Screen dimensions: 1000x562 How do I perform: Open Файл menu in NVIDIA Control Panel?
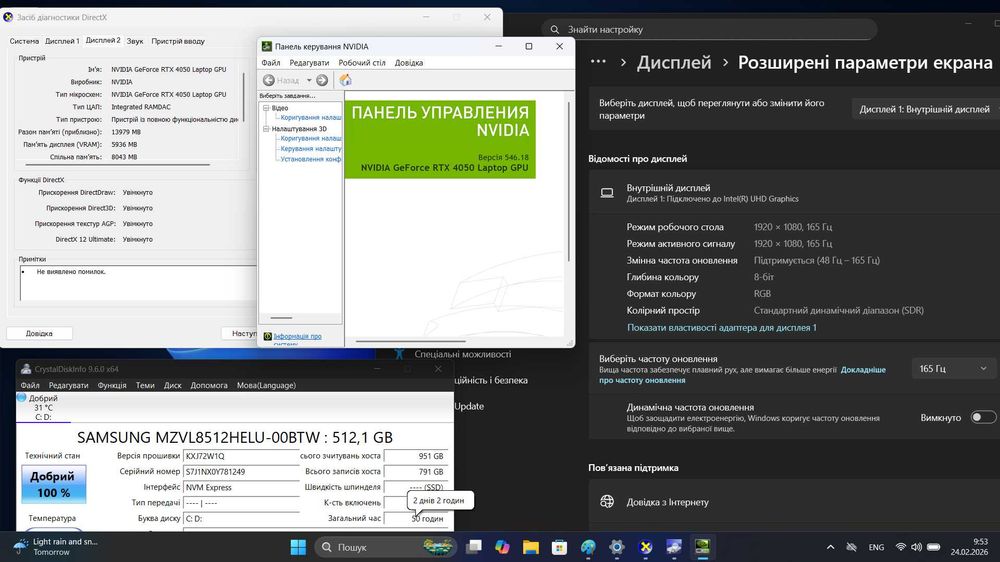270,63
